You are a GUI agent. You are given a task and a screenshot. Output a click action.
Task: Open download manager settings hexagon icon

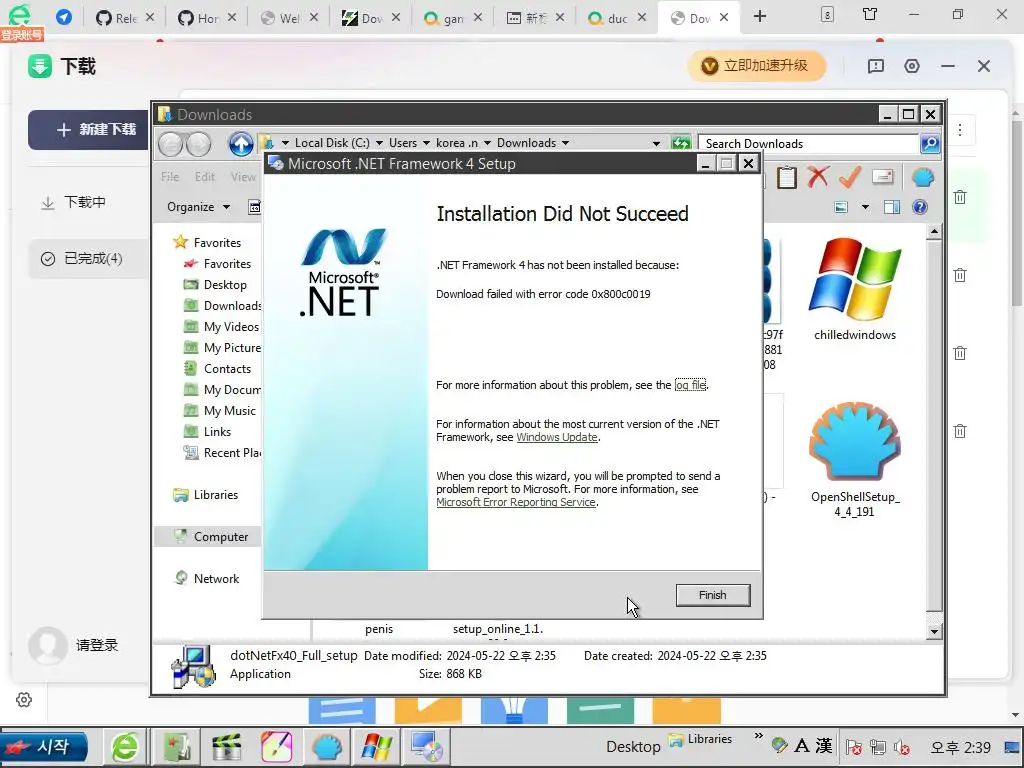[912, 66]
